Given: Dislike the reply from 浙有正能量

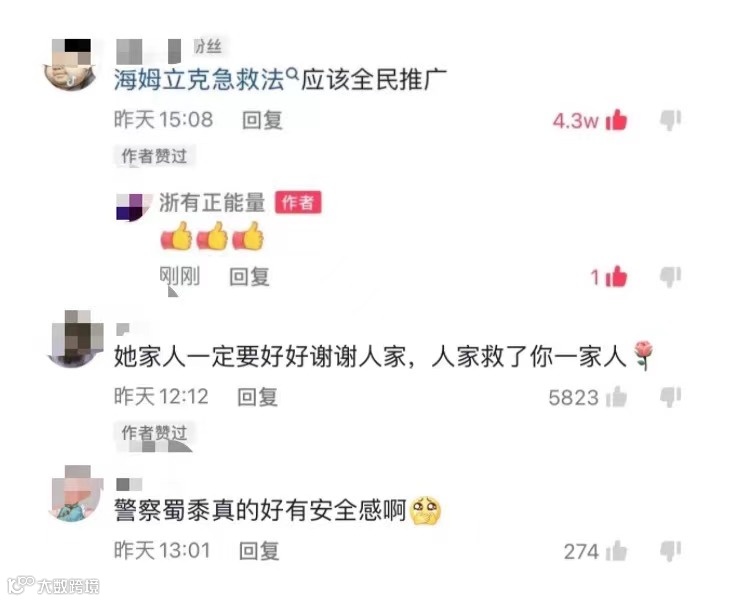Looking at the screenshot, I should click(670, 277).
